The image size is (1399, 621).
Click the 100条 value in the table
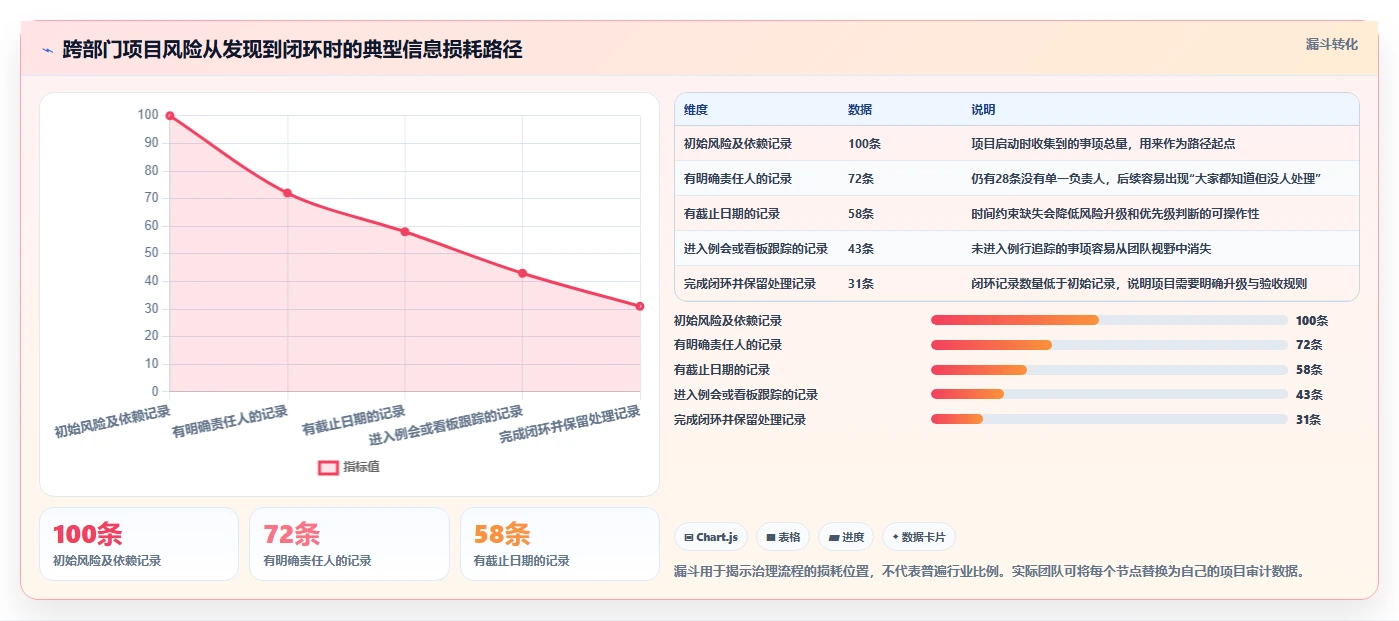[x=864, y=144]
